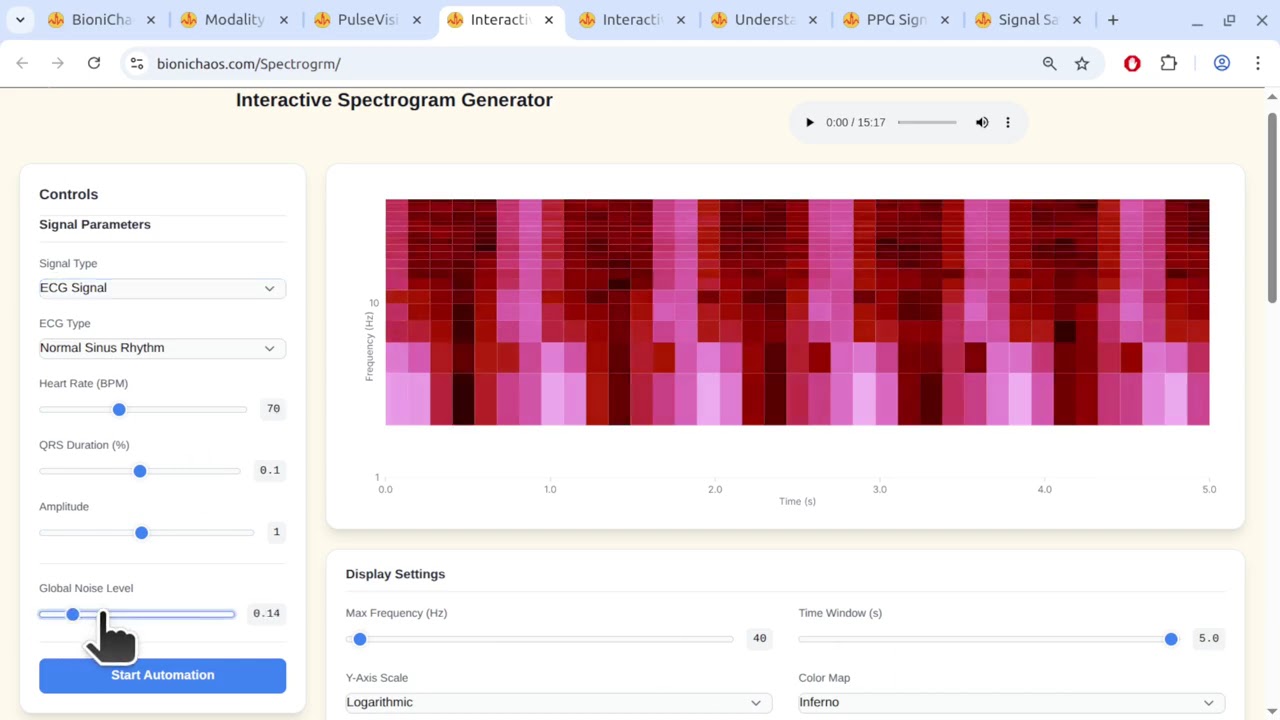Viewport: 1280px width, 720px height.
Task: Open a new browser tab
Action: pyautogui.click(x=1112, y=20)
